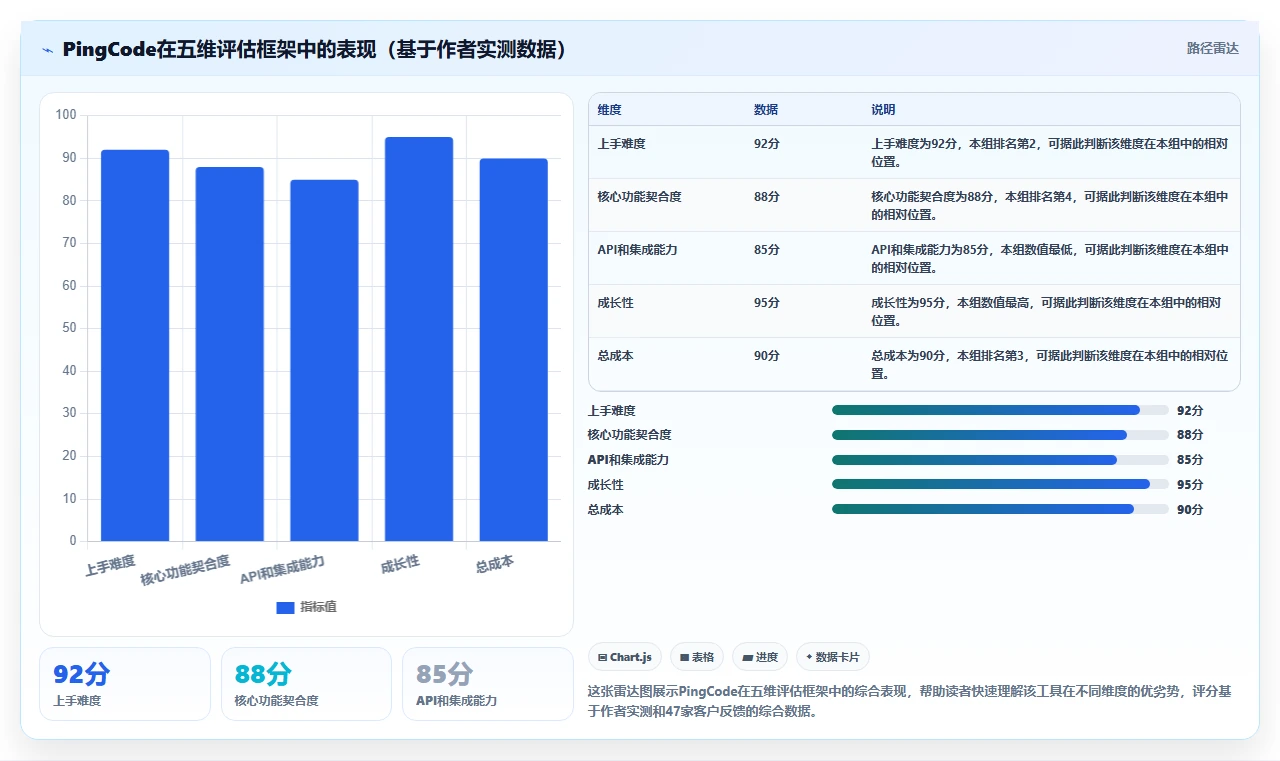Click the 说明 column header
1280x761 pixels.
click(x=883, y=110)
